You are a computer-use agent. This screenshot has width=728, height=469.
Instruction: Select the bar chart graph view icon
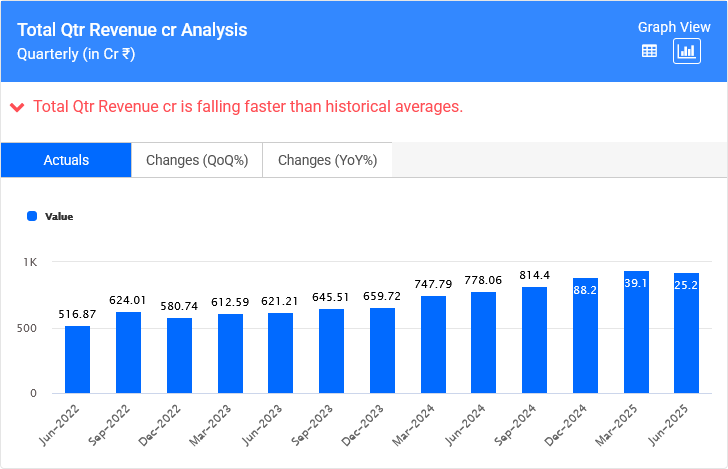[x=687, y=51]
